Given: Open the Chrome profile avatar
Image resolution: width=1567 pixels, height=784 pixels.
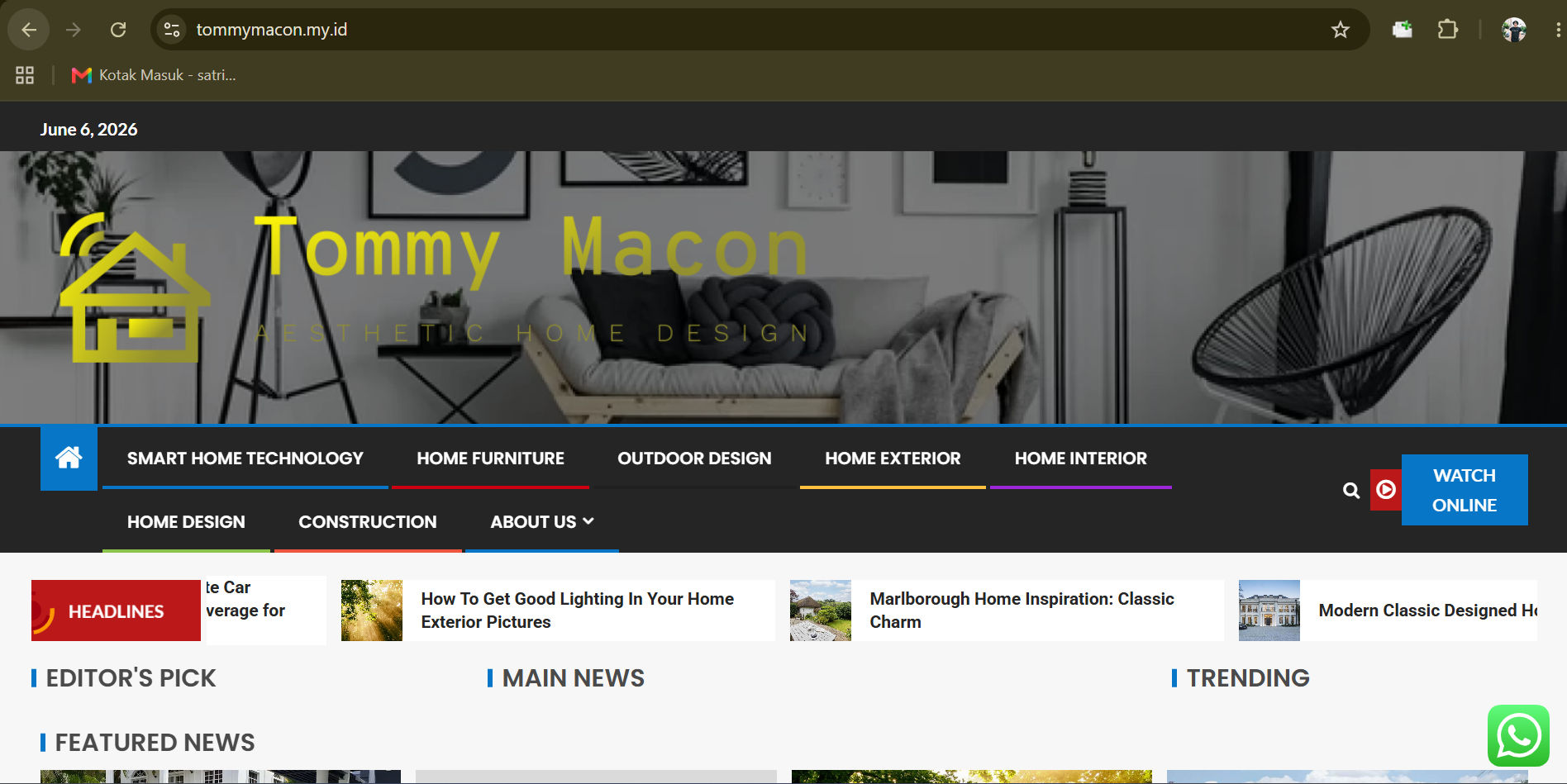Looking at the screenshot, I should (x=1514, y=30).
